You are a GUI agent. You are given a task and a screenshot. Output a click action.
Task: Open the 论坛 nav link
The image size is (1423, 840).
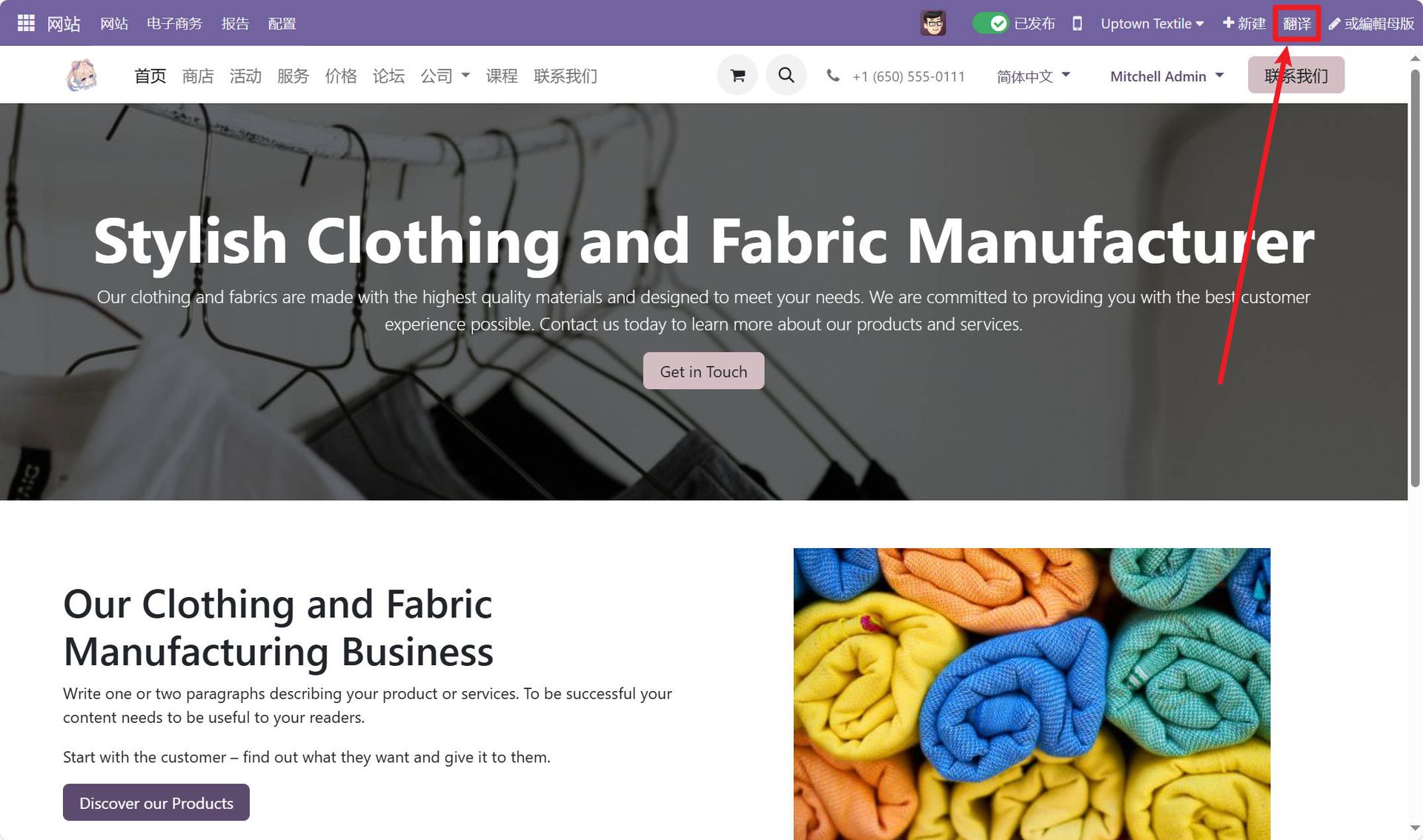[388, 76]
